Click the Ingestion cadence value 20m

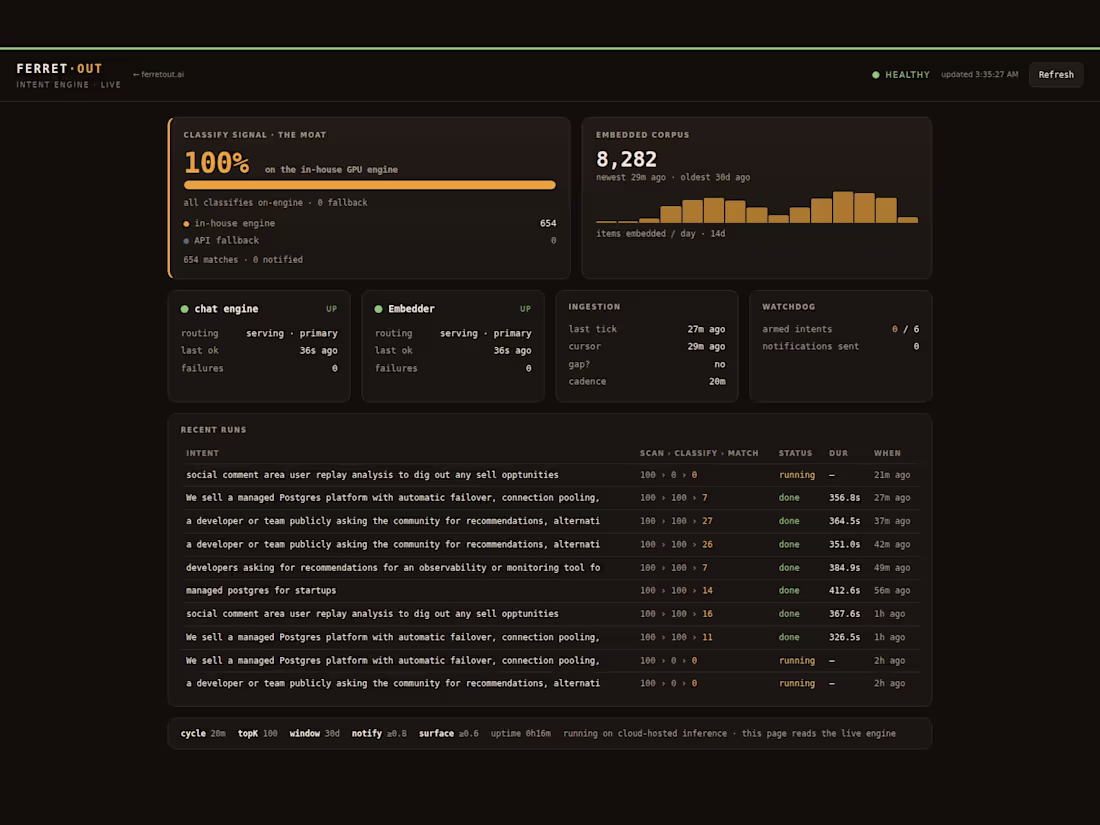[x=717, y=382]
